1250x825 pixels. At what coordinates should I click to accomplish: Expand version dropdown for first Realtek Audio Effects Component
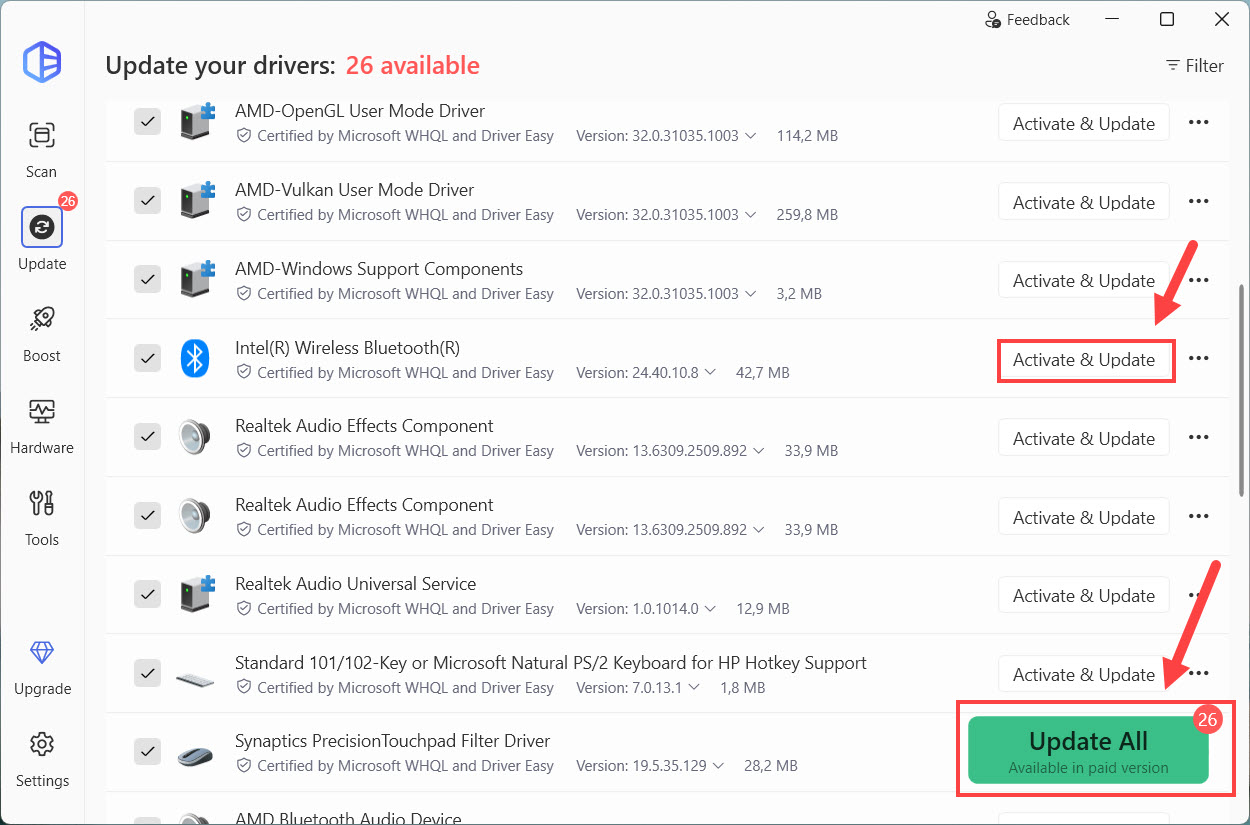pyautogui.click(x=759, y=451)
